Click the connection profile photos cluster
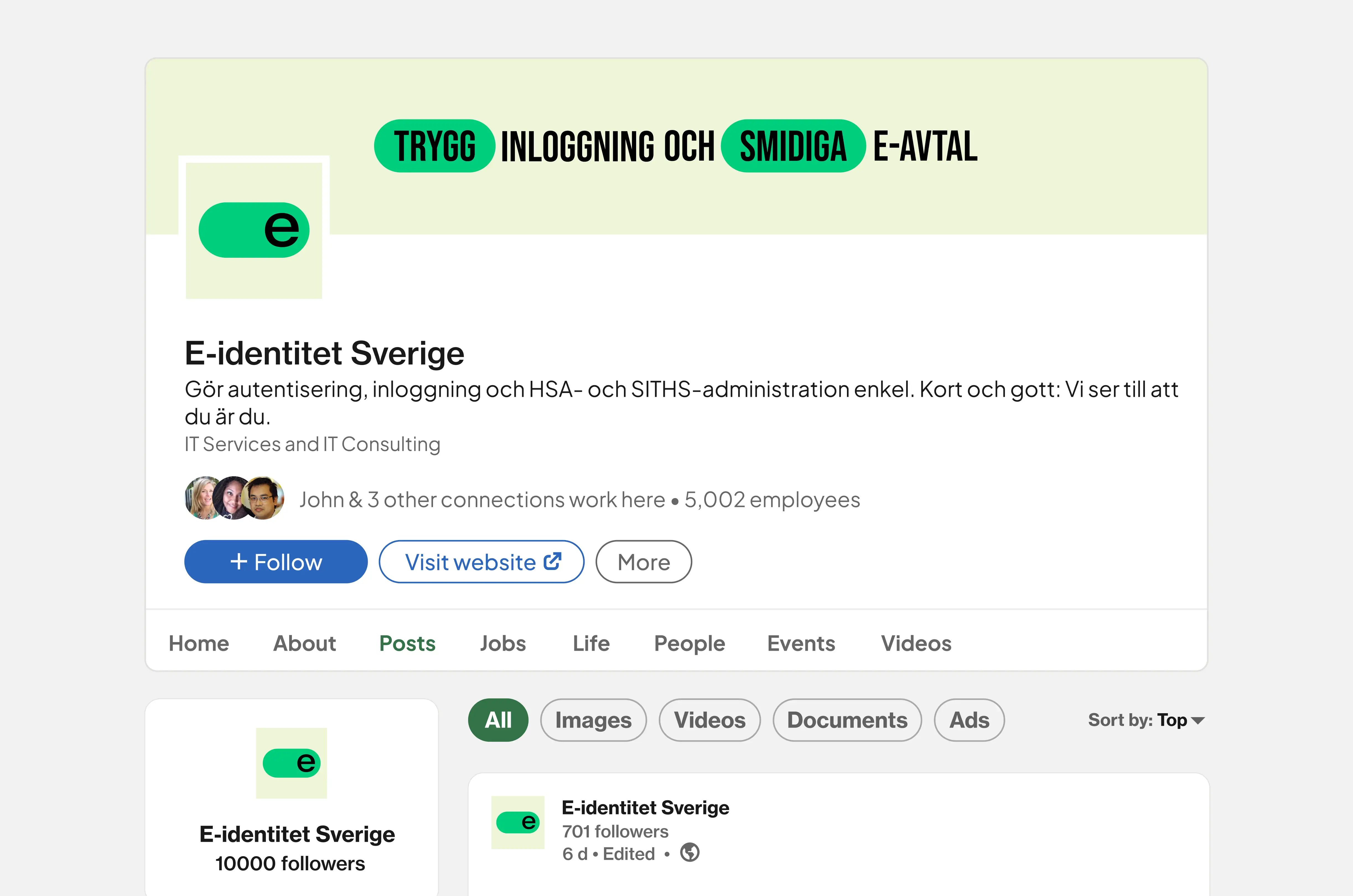 point(234,498)
